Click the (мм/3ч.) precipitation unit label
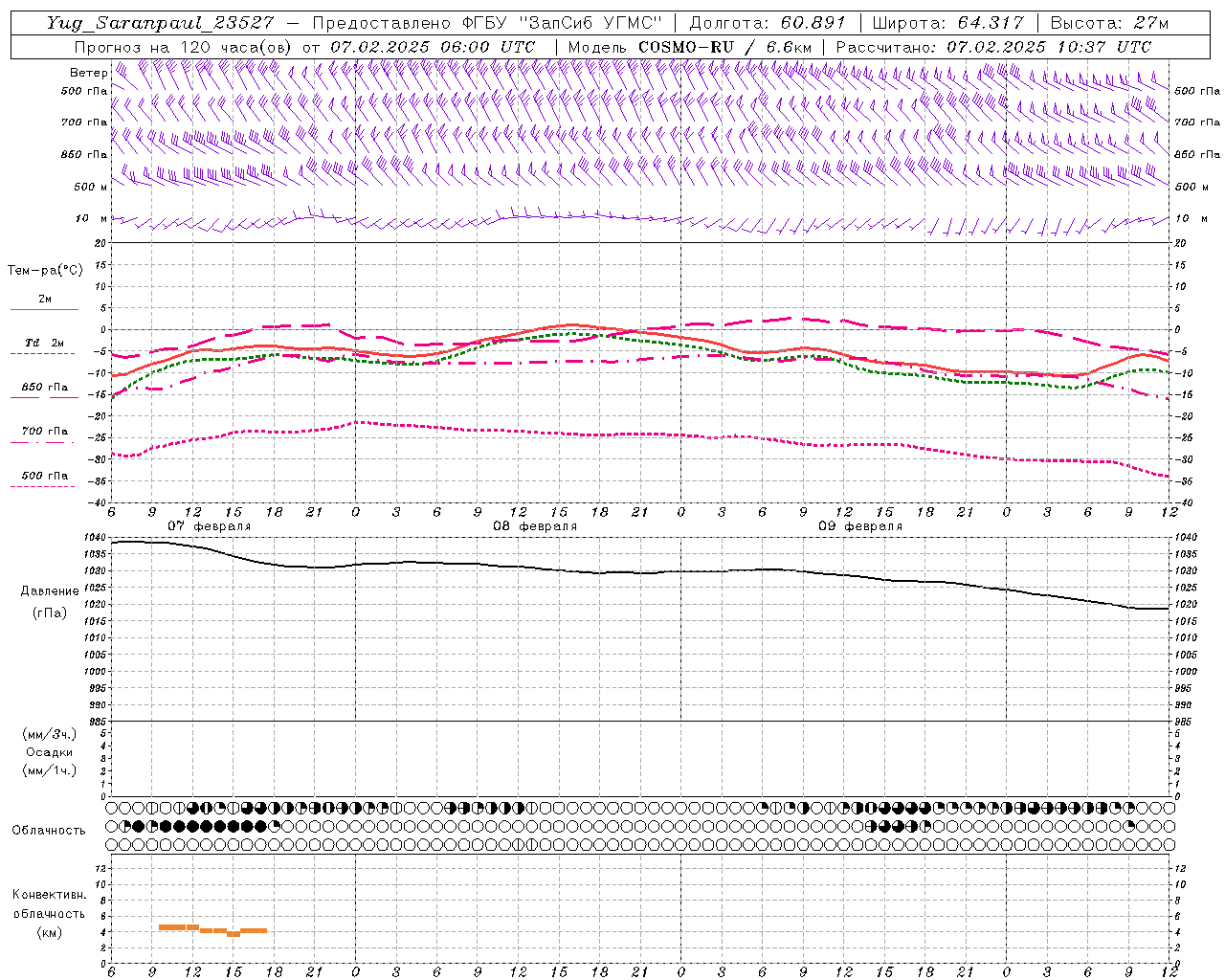The image size is (1225, 980). pos(50,734)
